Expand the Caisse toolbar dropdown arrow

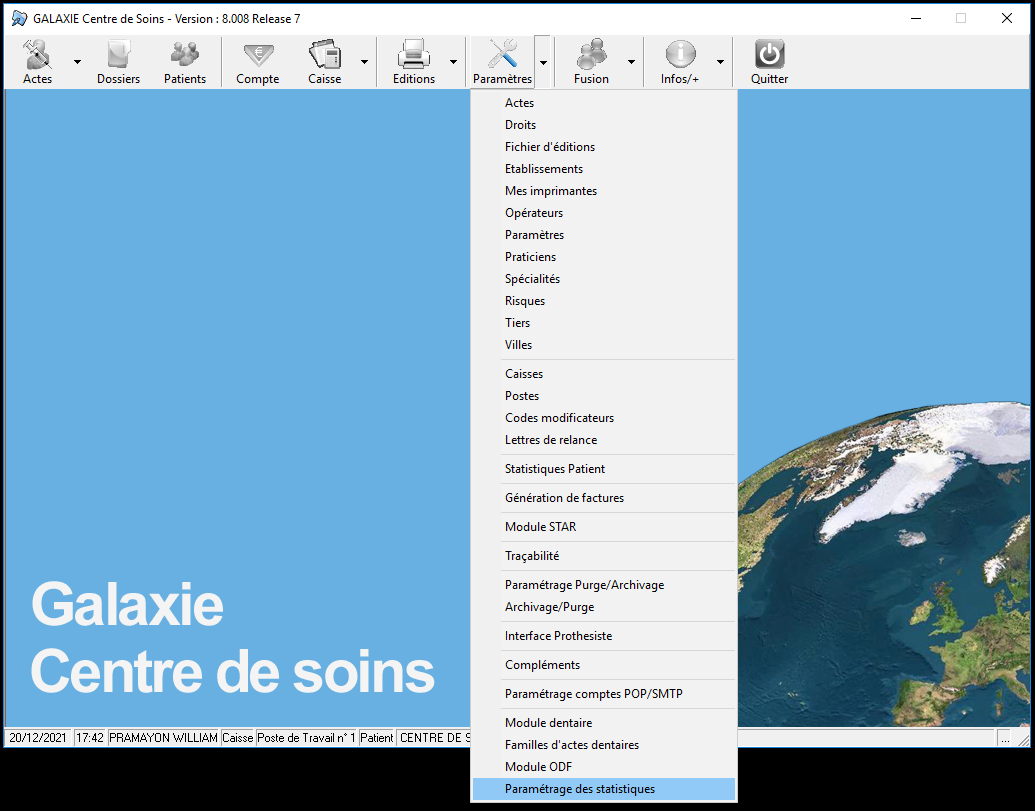click(364, 62)
